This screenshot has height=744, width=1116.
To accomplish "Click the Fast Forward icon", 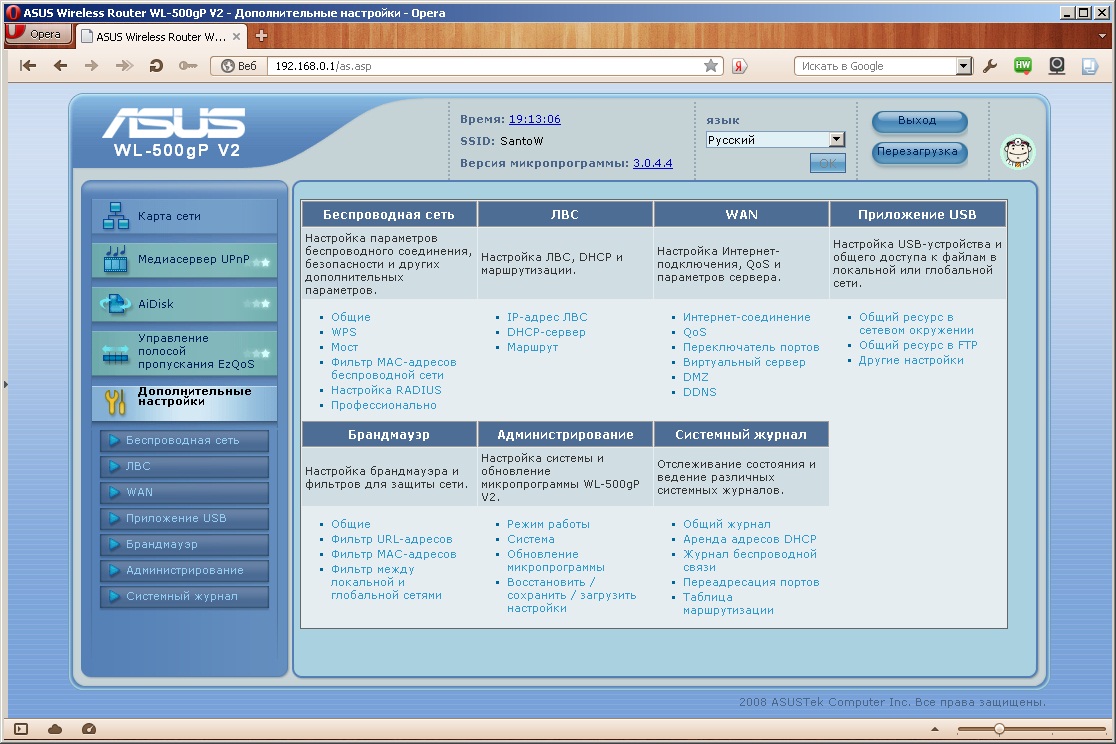I will coord(125,66).
